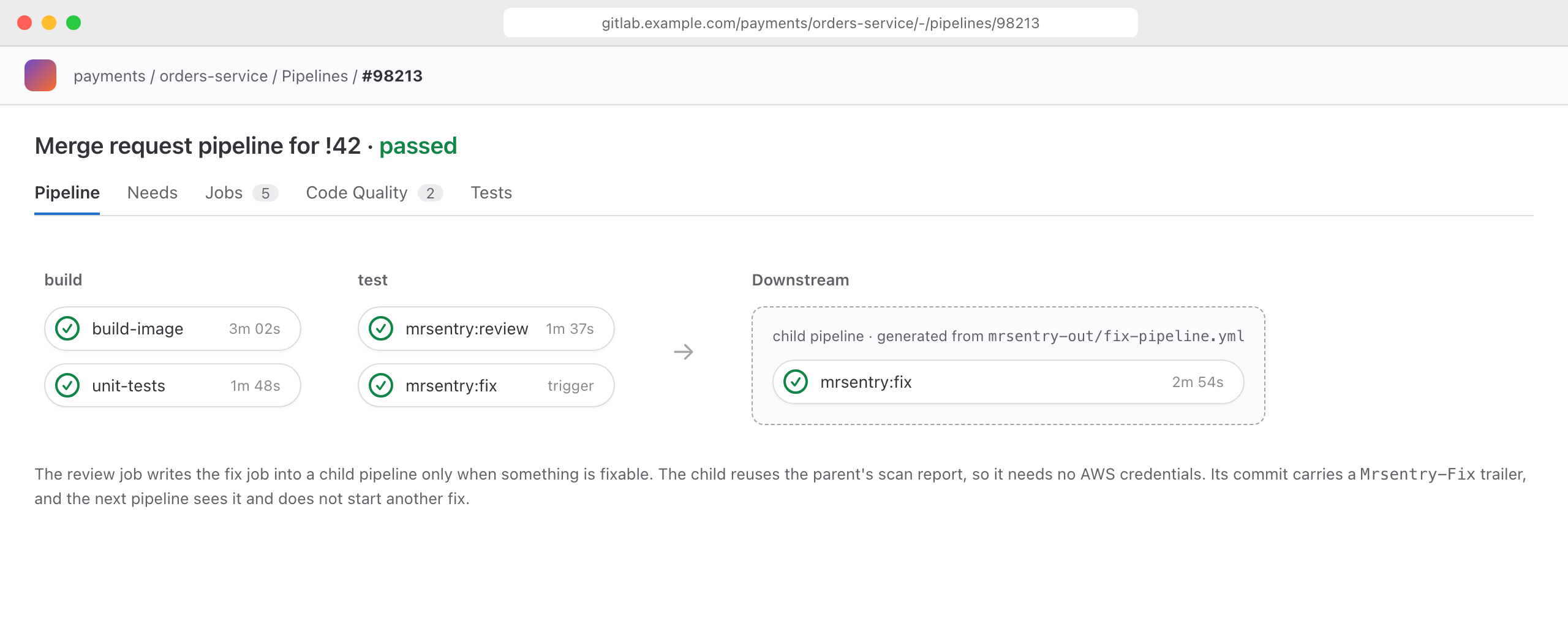Click the green passed status text

point(418,146)
